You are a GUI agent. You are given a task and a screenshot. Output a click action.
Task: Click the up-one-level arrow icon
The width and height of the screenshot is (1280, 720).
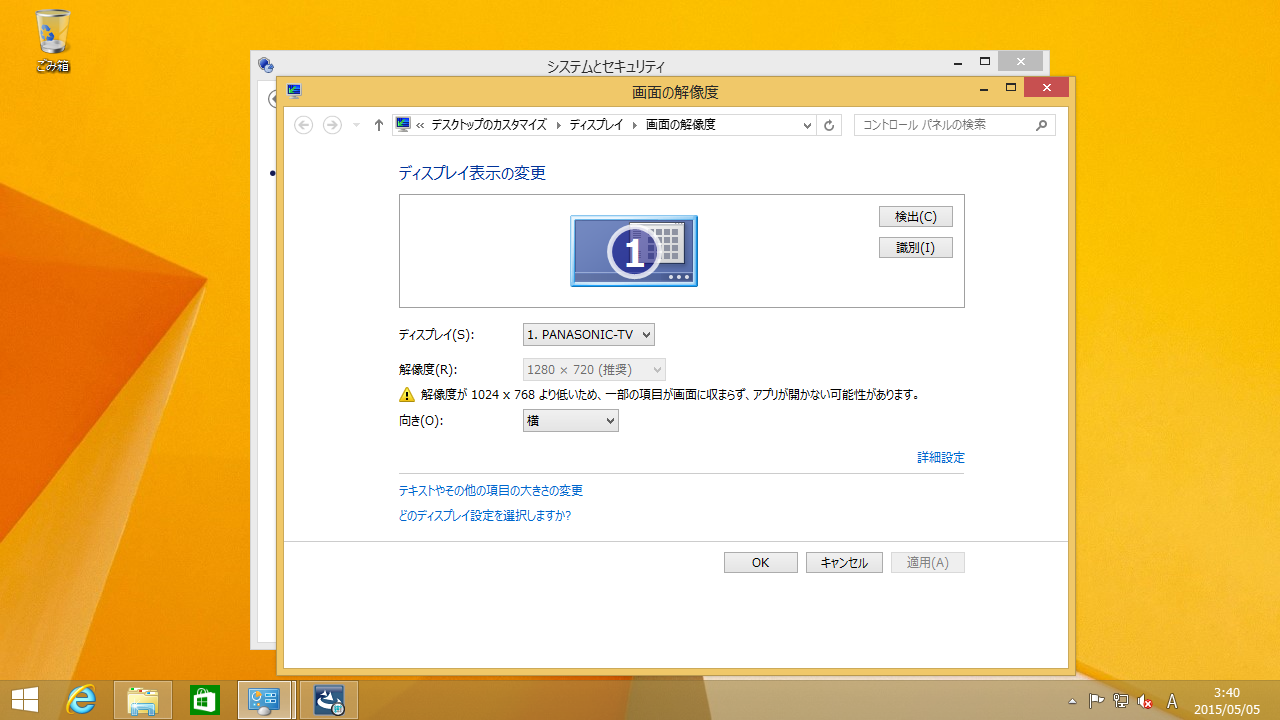[x=378, y=124]
